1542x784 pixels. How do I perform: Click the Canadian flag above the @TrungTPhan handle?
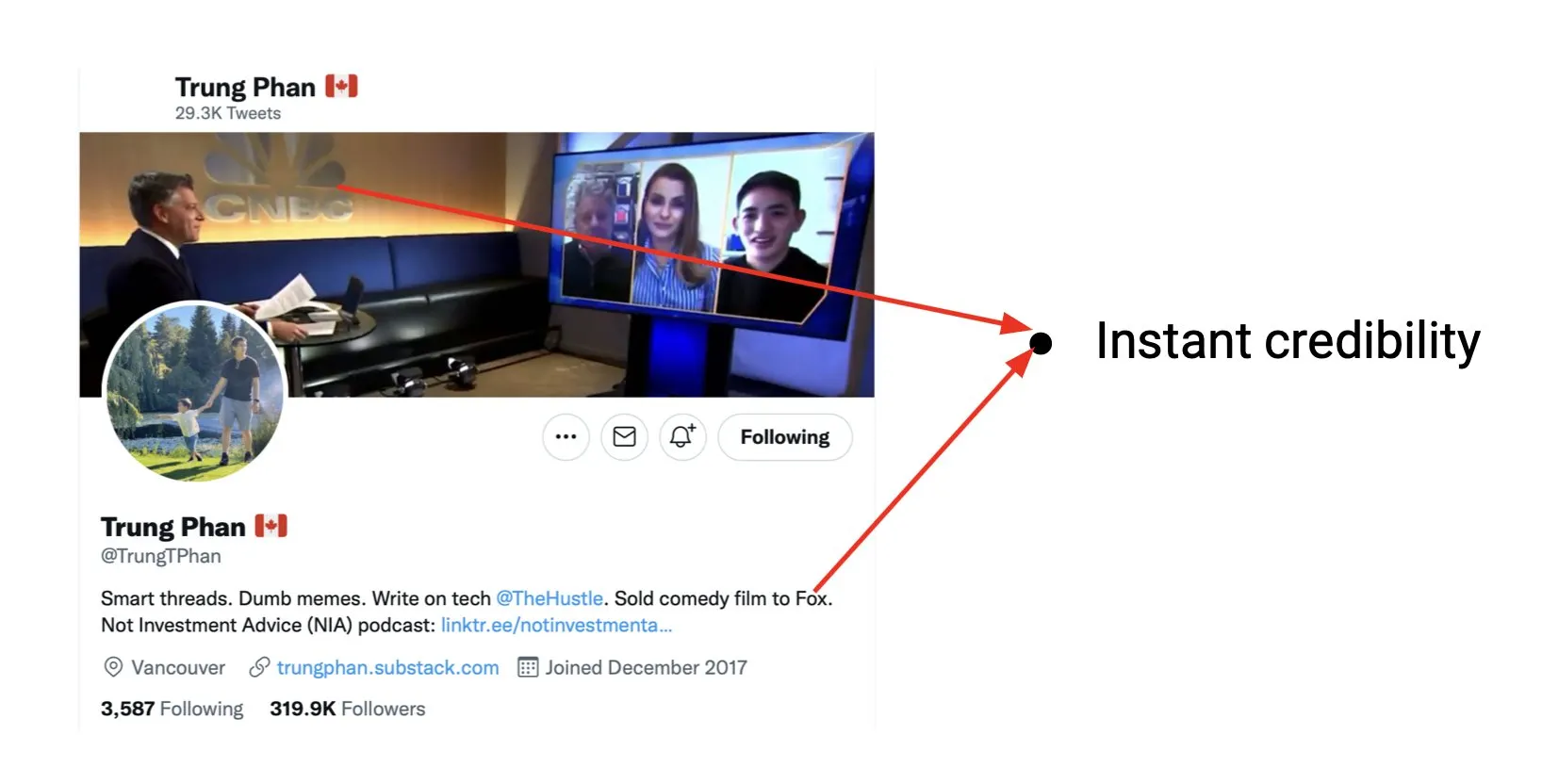coord(271,526)
